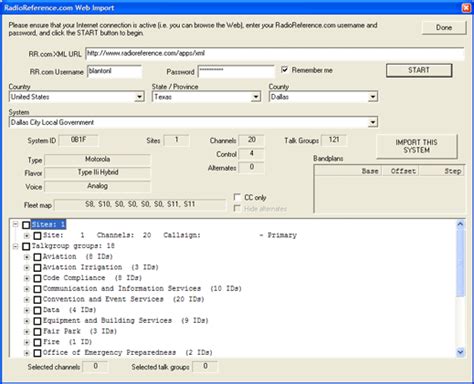Click the Control value 4
The height and width of the screenshot is (384, 474).
coord(252,154)
